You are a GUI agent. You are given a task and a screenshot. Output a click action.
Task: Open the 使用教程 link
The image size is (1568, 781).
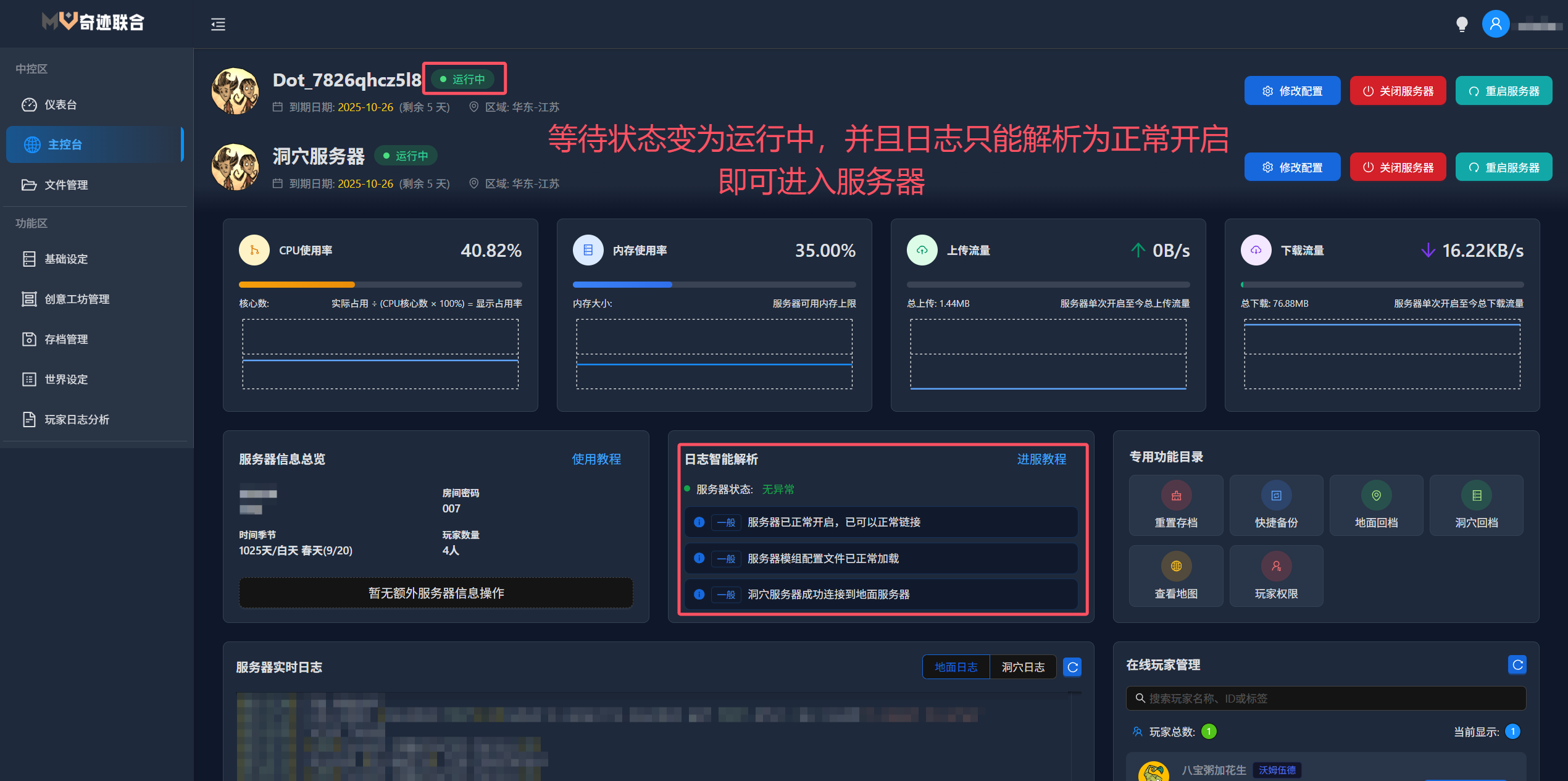coord(596,459)
